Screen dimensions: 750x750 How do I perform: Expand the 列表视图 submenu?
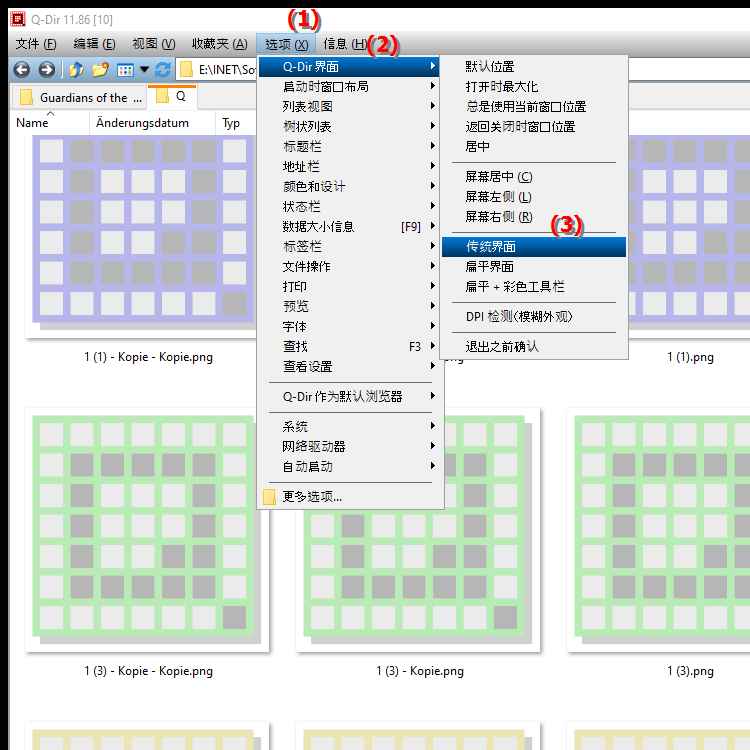[348, 107]
